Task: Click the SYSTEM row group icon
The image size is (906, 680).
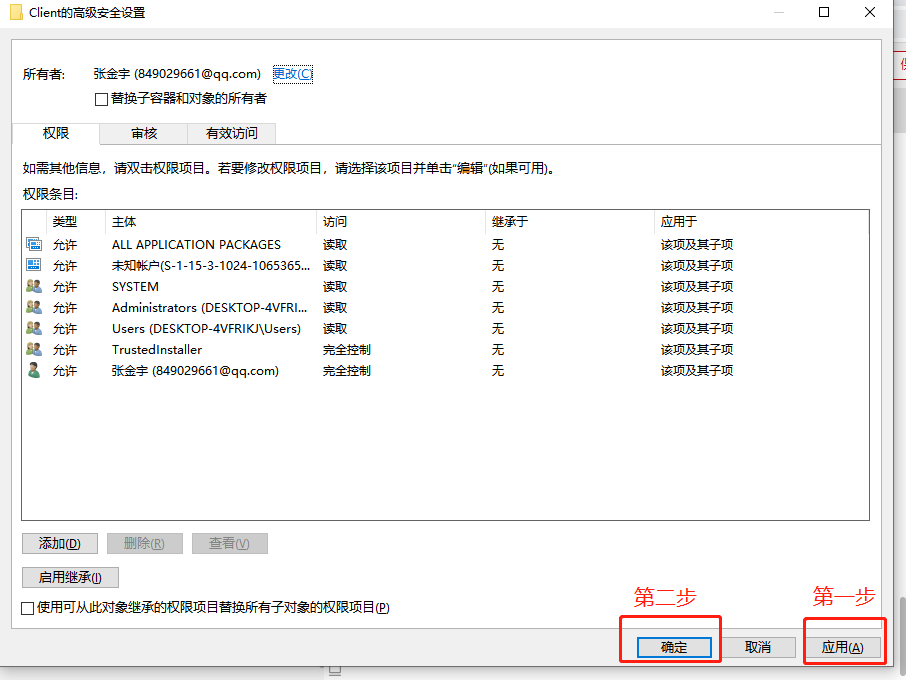Action: (x=34, y=286)
